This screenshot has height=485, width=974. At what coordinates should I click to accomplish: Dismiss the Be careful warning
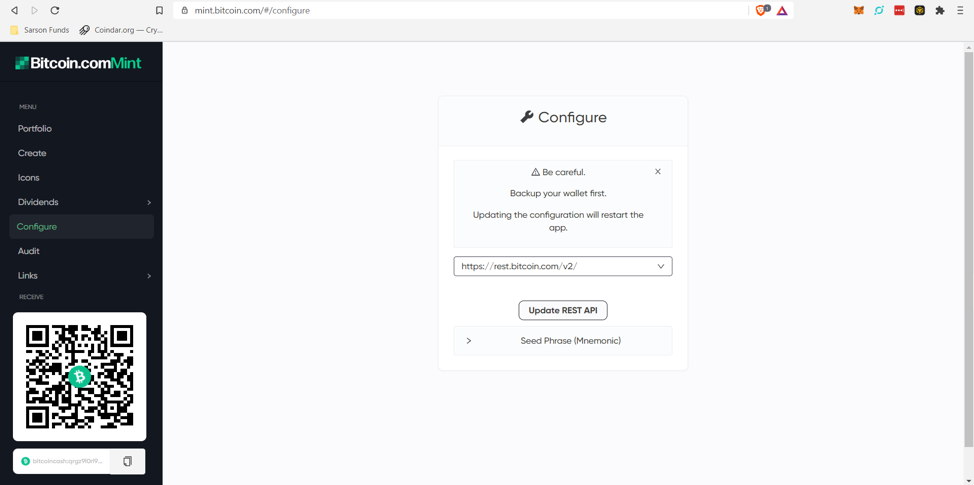[x=658, y=172]
